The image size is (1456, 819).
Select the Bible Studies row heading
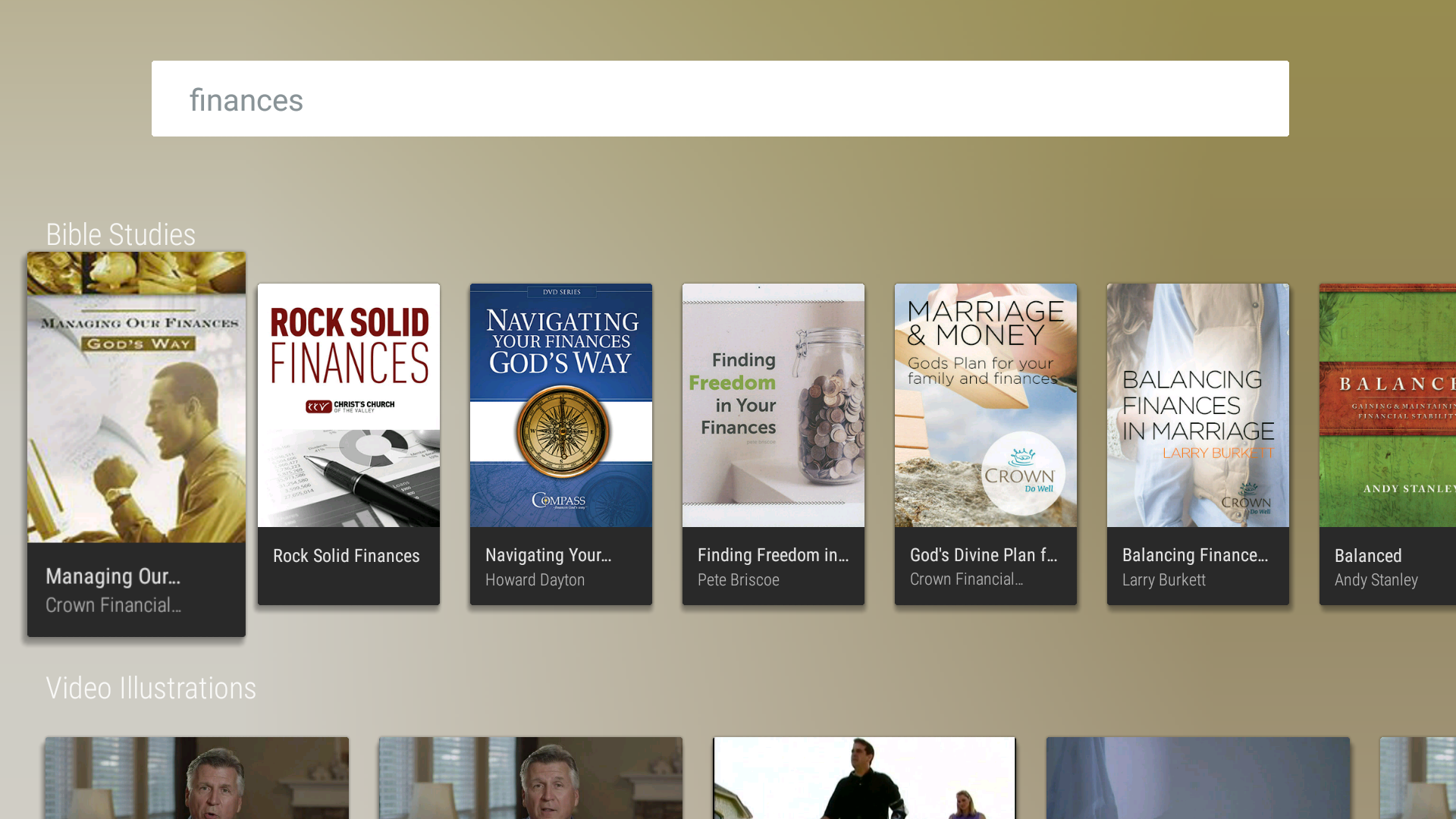pyautogui.click(x=121, y=235)
